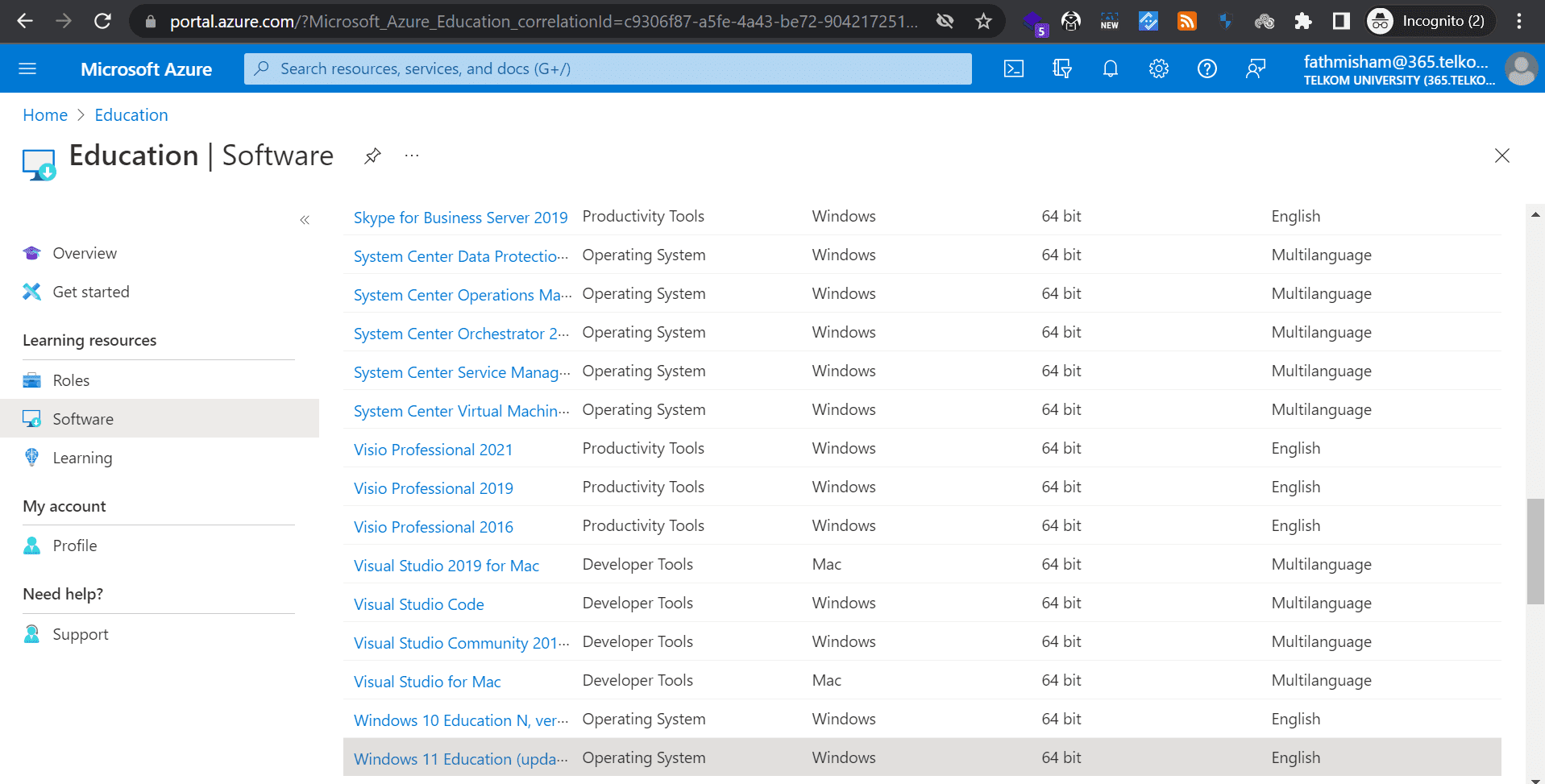Open the notifications bell

point(1110,69)
